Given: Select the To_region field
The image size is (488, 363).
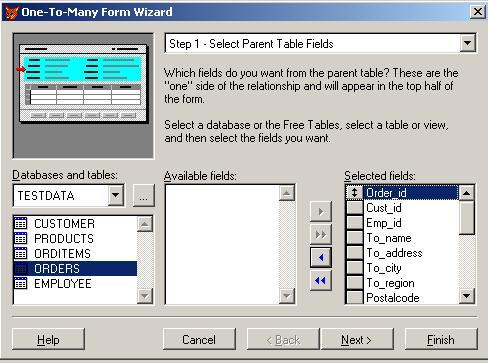Looking at the screenshot, I should pos(411,283).
